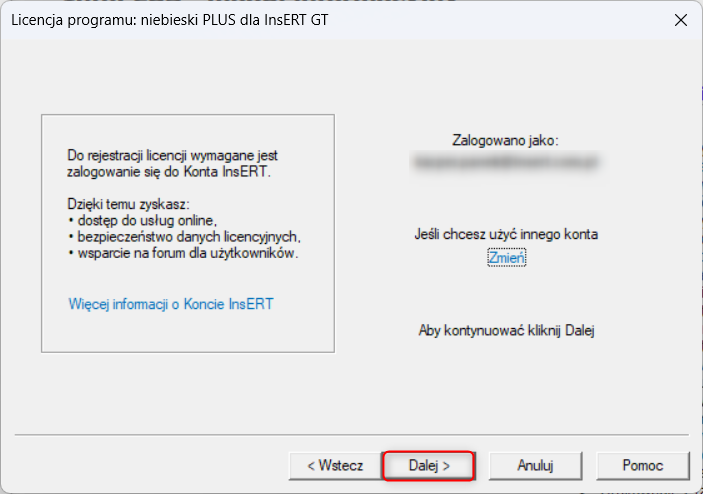Click the blurred logged-in account email
Viewport: 703px width, 494px height.
tap(506, 162)
